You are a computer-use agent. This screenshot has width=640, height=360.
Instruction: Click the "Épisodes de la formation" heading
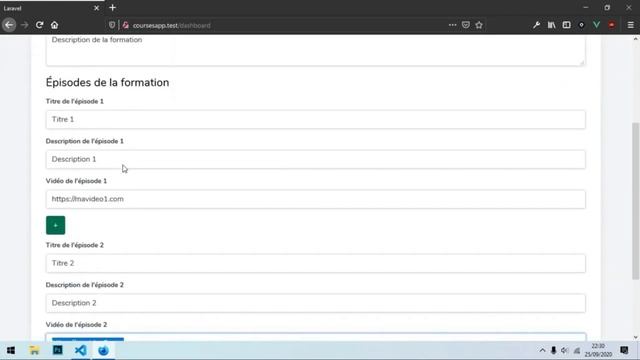(107, 82)
